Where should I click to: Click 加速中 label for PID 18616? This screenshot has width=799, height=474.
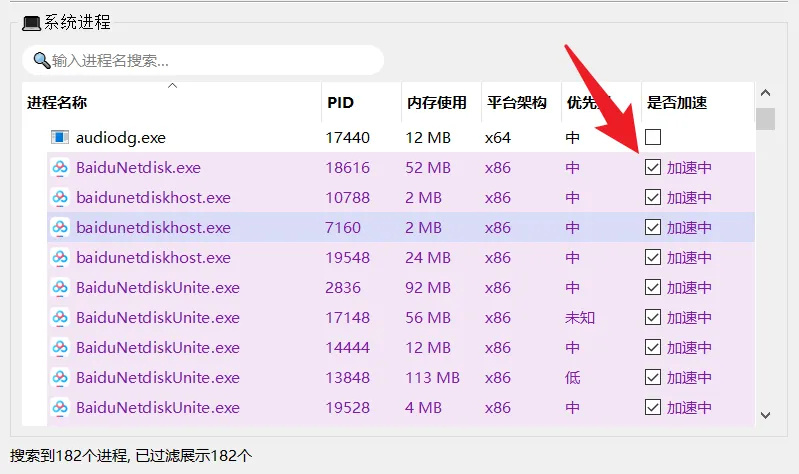[x=689, y=168]
